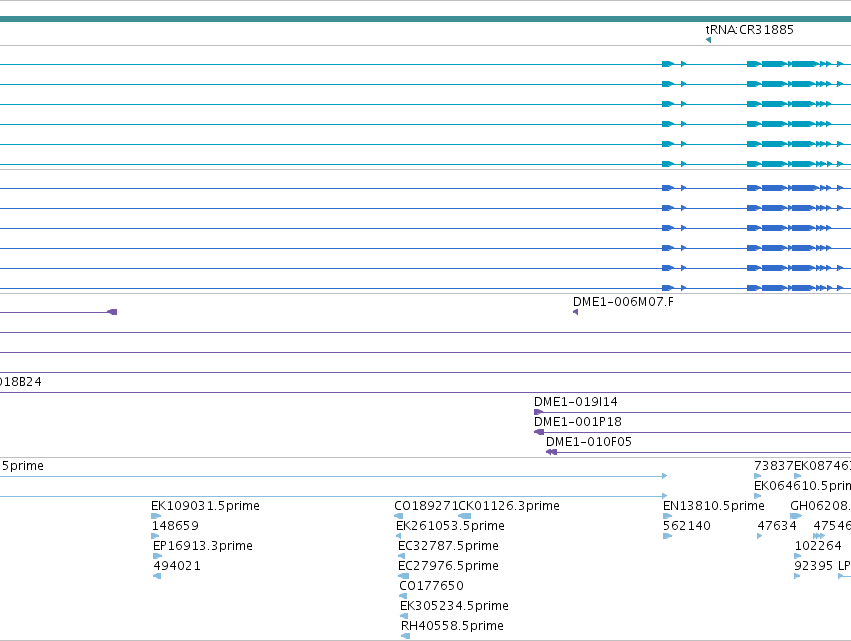Click the EC27976.5prime EST label
This screenshot has height=641, width=851.
448,566
